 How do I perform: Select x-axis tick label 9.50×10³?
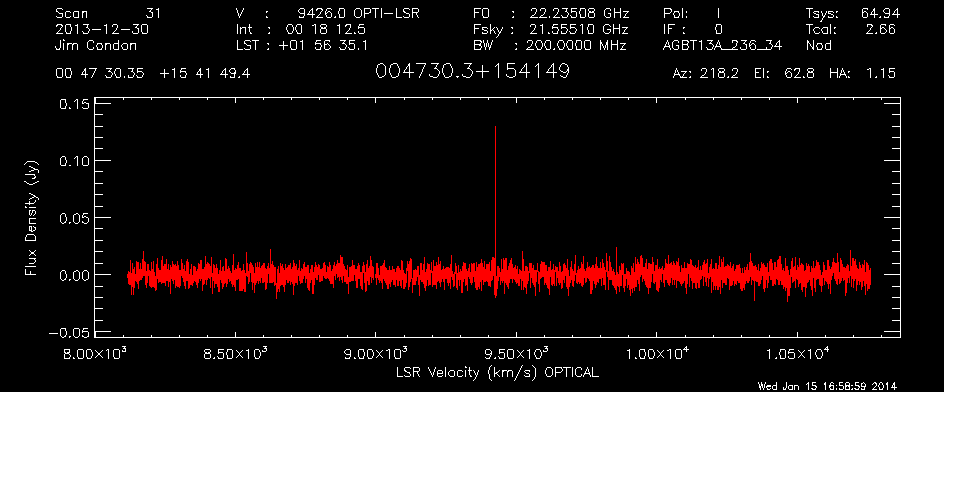[x=517, y=354]
